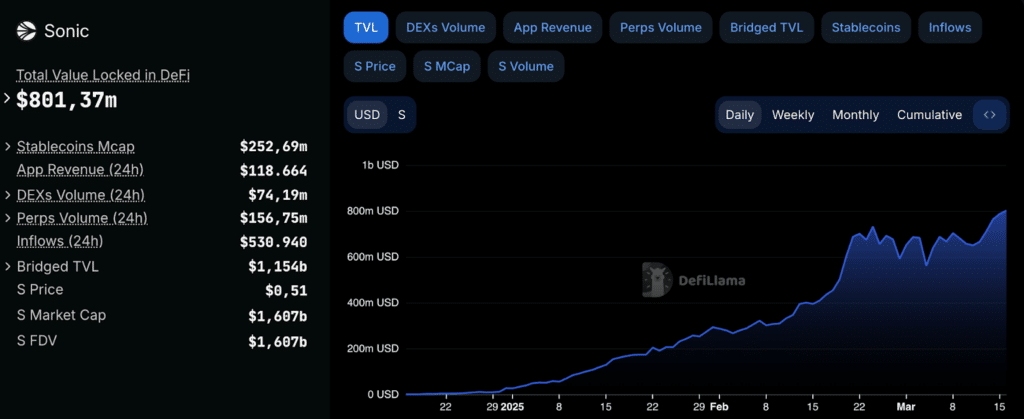Click the Sonic chain title

click(x=67, y=31)
